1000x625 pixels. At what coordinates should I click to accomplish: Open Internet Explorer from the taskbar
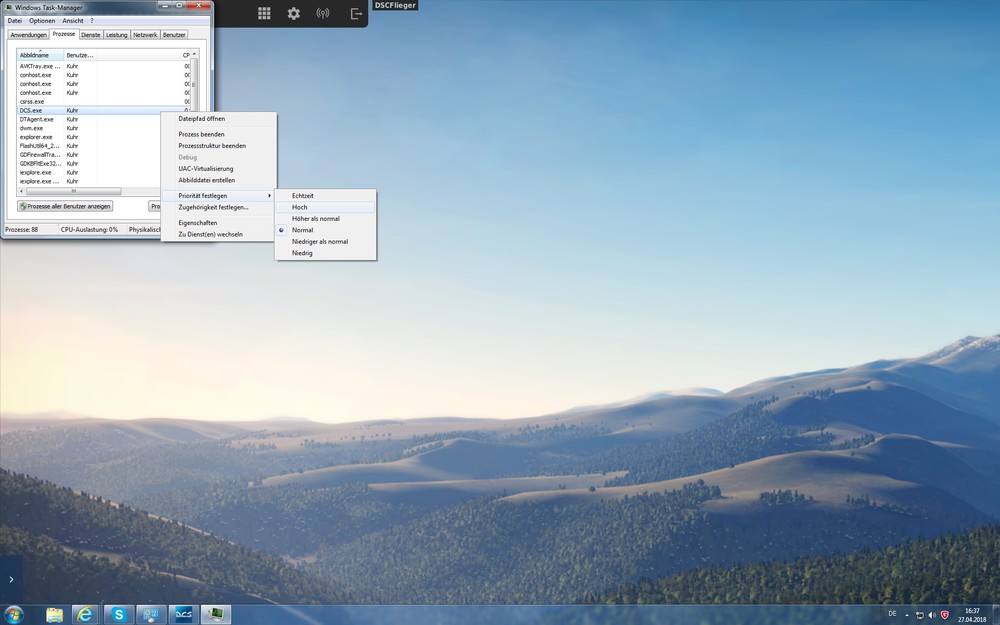pos(85,614)
